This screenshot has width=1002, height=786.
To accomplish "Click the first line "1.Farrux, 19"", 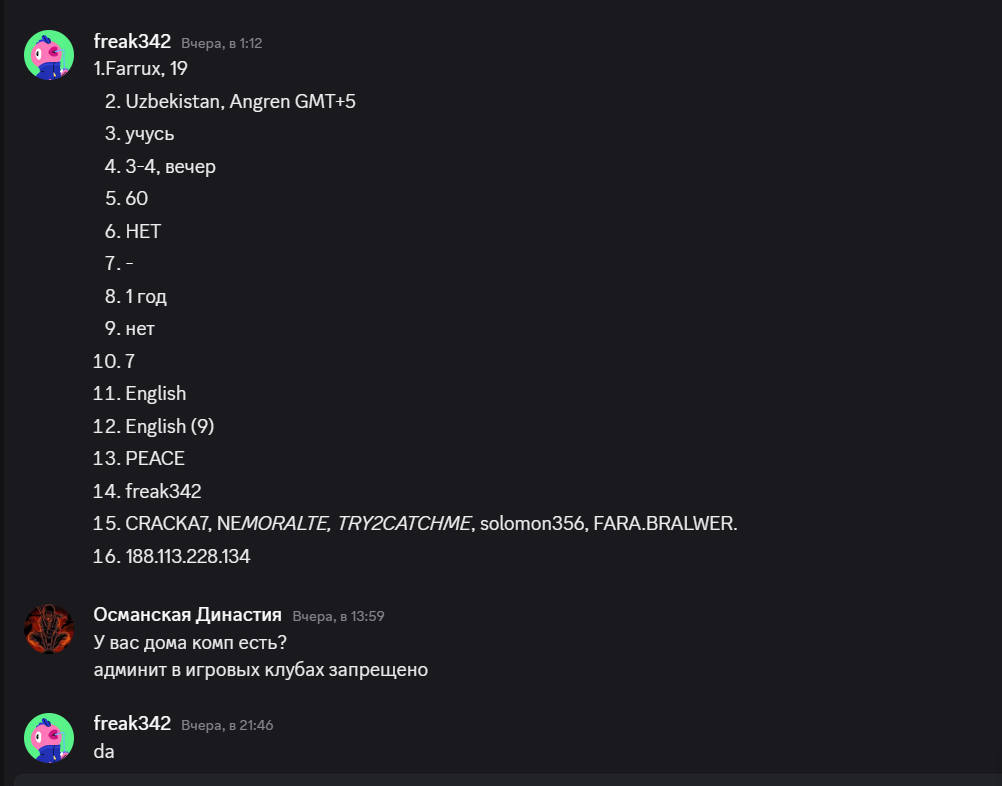I will click(x=140, y=69).
